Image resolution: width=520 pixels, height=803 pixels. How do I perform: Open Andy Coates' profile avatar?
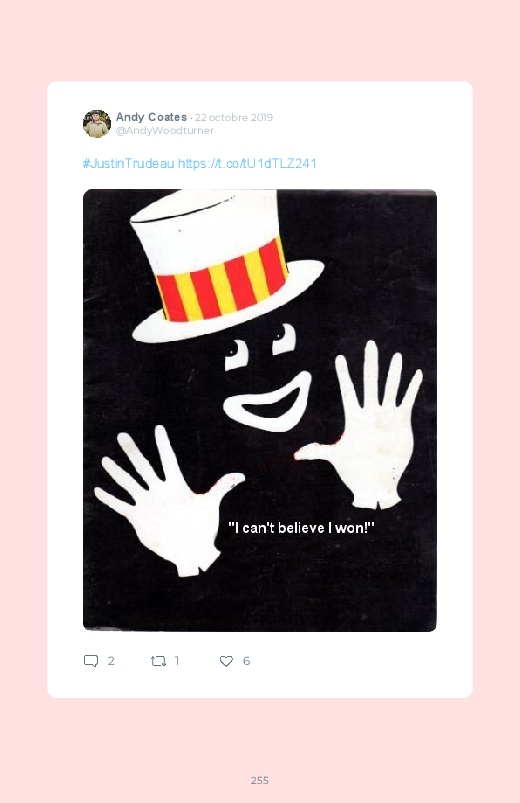coord(97,123)
